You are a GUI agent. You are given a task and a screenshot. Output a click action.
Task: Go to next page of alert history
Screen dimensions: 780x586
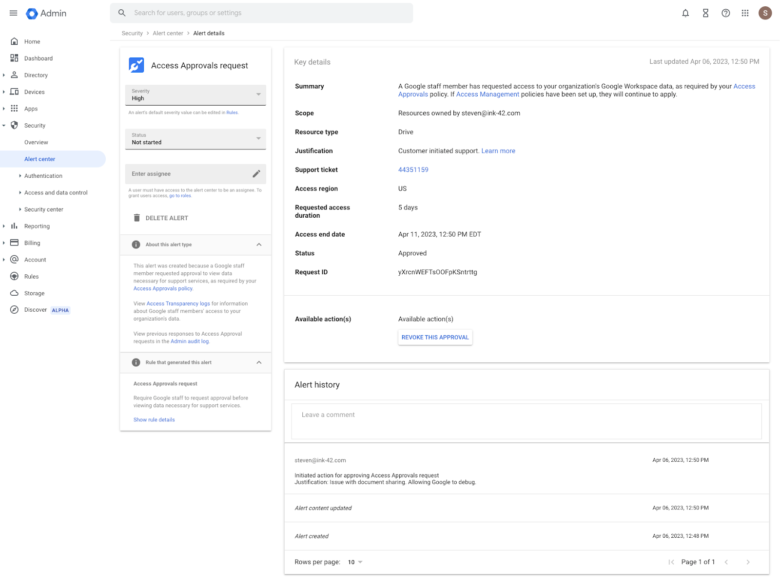pos(748,562)
